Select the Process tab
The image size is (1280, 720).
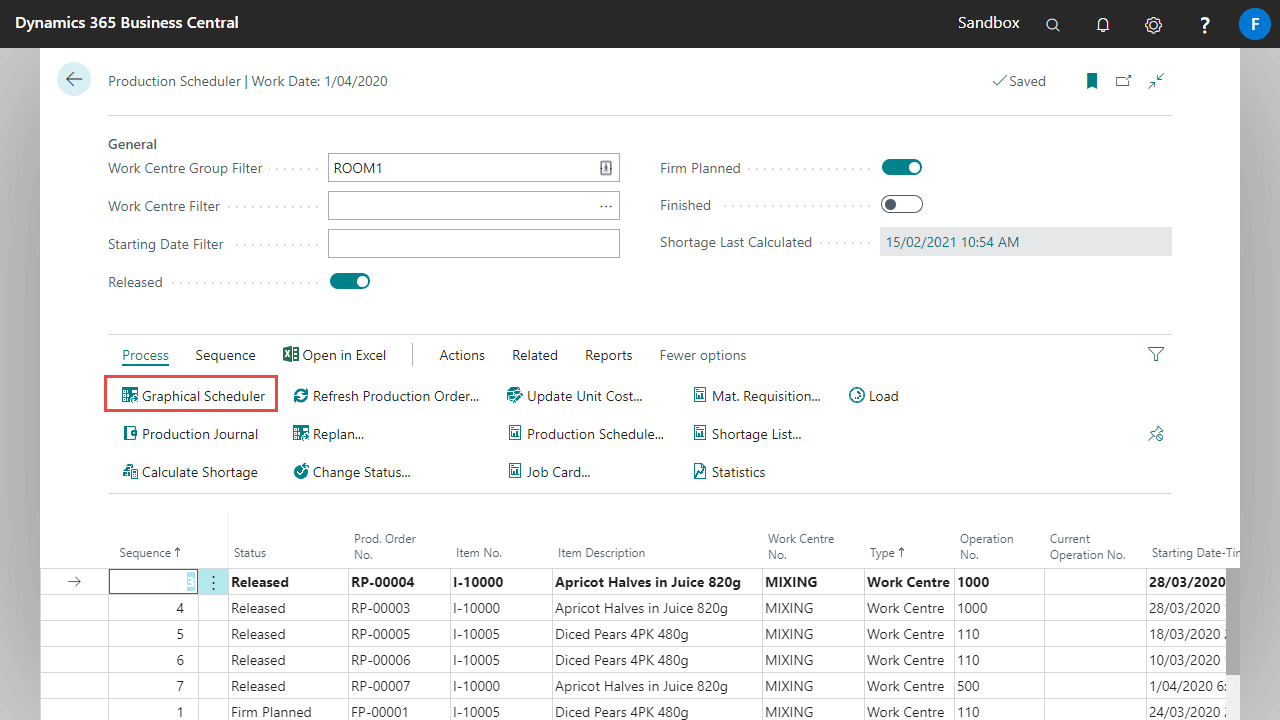click(145, 355)
